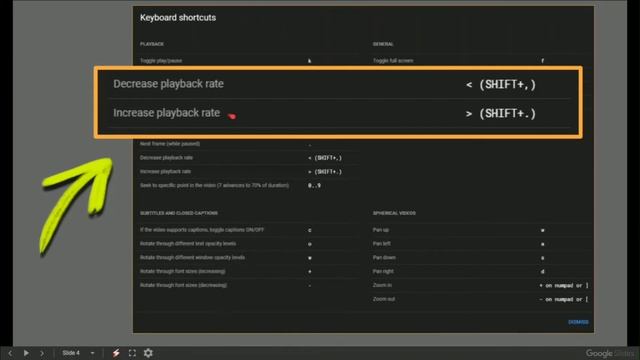Screen dimensions: 640x360
Task: Click the Google Slides logo
Action: pos(610,353)
